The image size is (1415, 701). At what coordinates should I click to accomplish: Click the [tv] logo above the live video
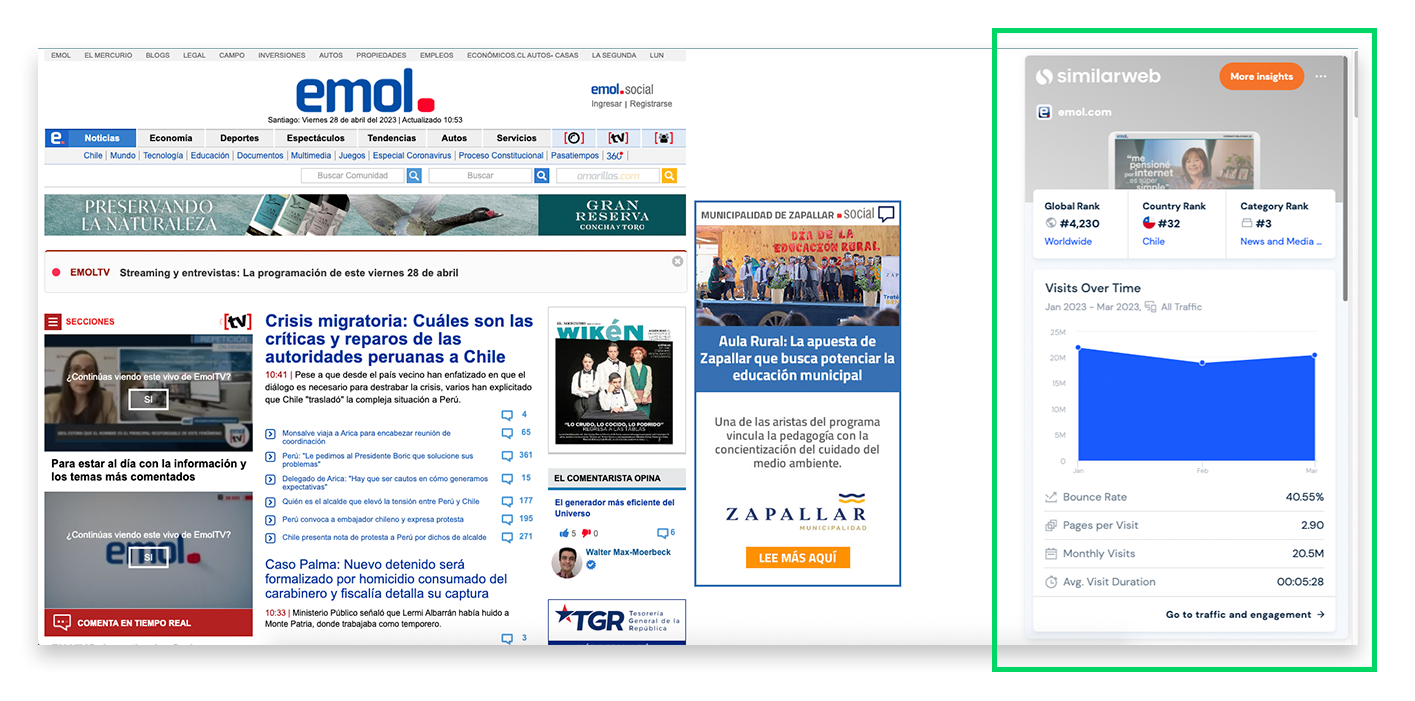coord(237,321)
